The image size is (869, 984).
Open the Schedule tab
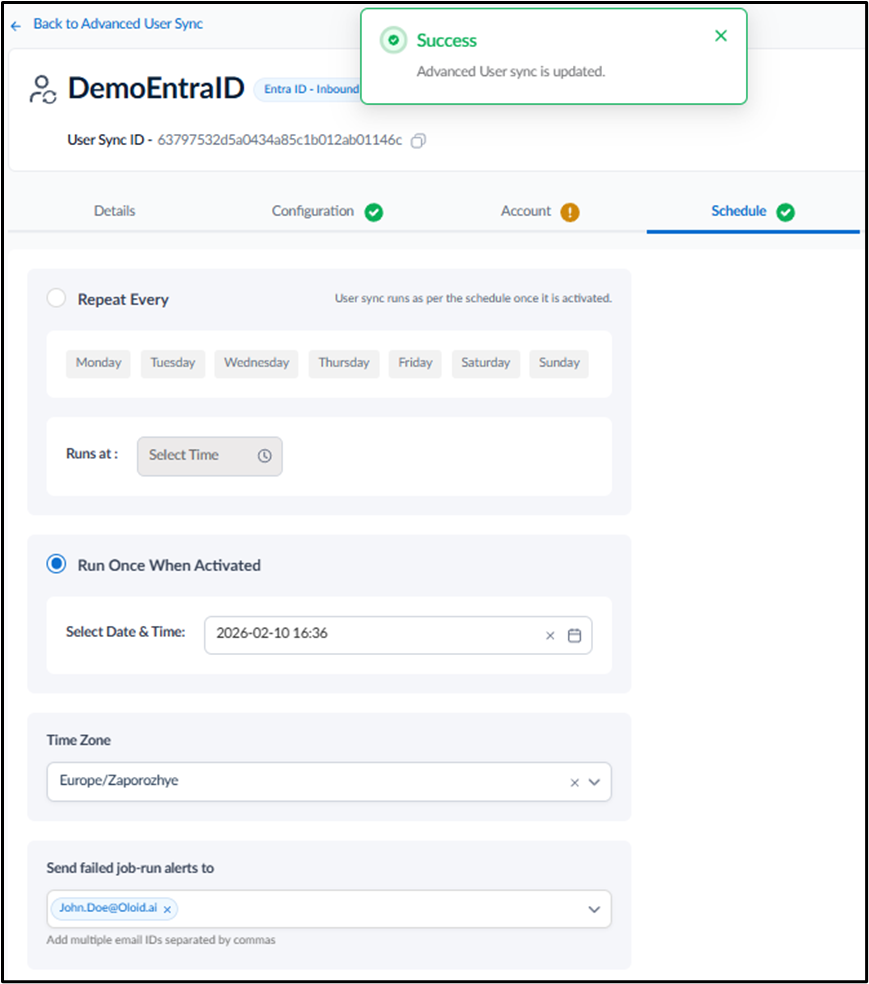pos(738,211)
